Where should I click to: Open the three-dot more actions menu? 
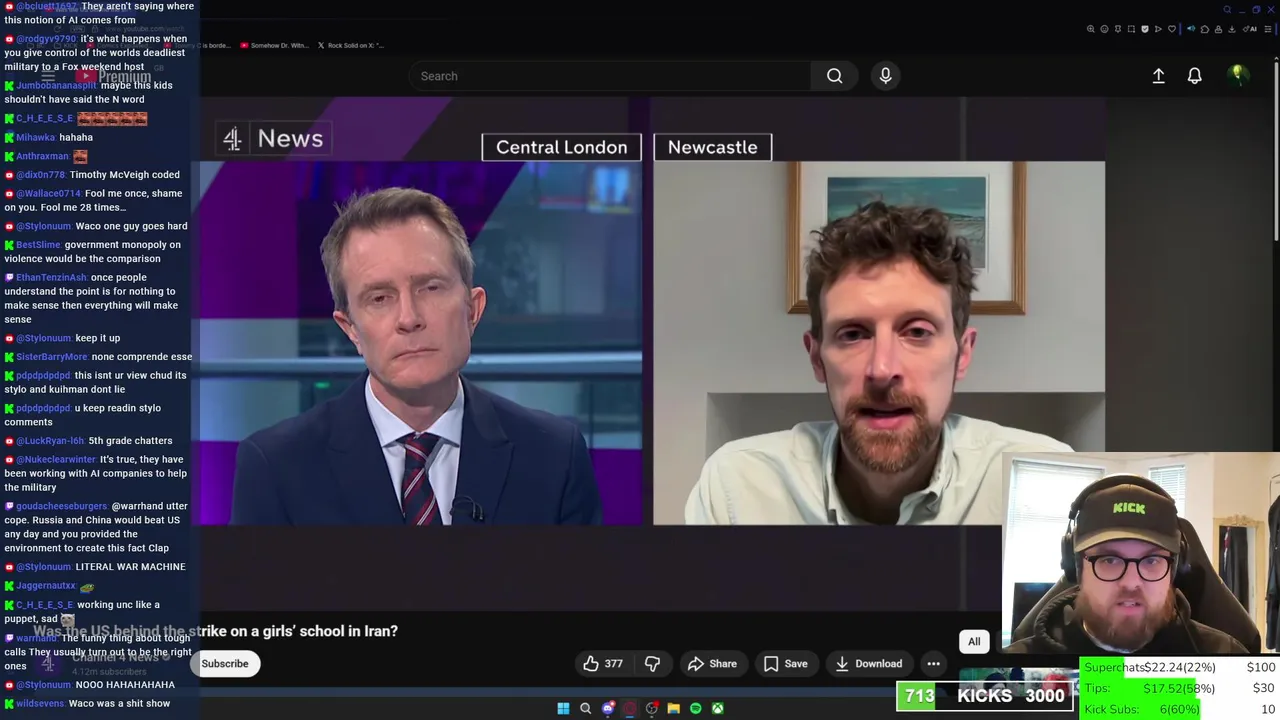(933, 664)
